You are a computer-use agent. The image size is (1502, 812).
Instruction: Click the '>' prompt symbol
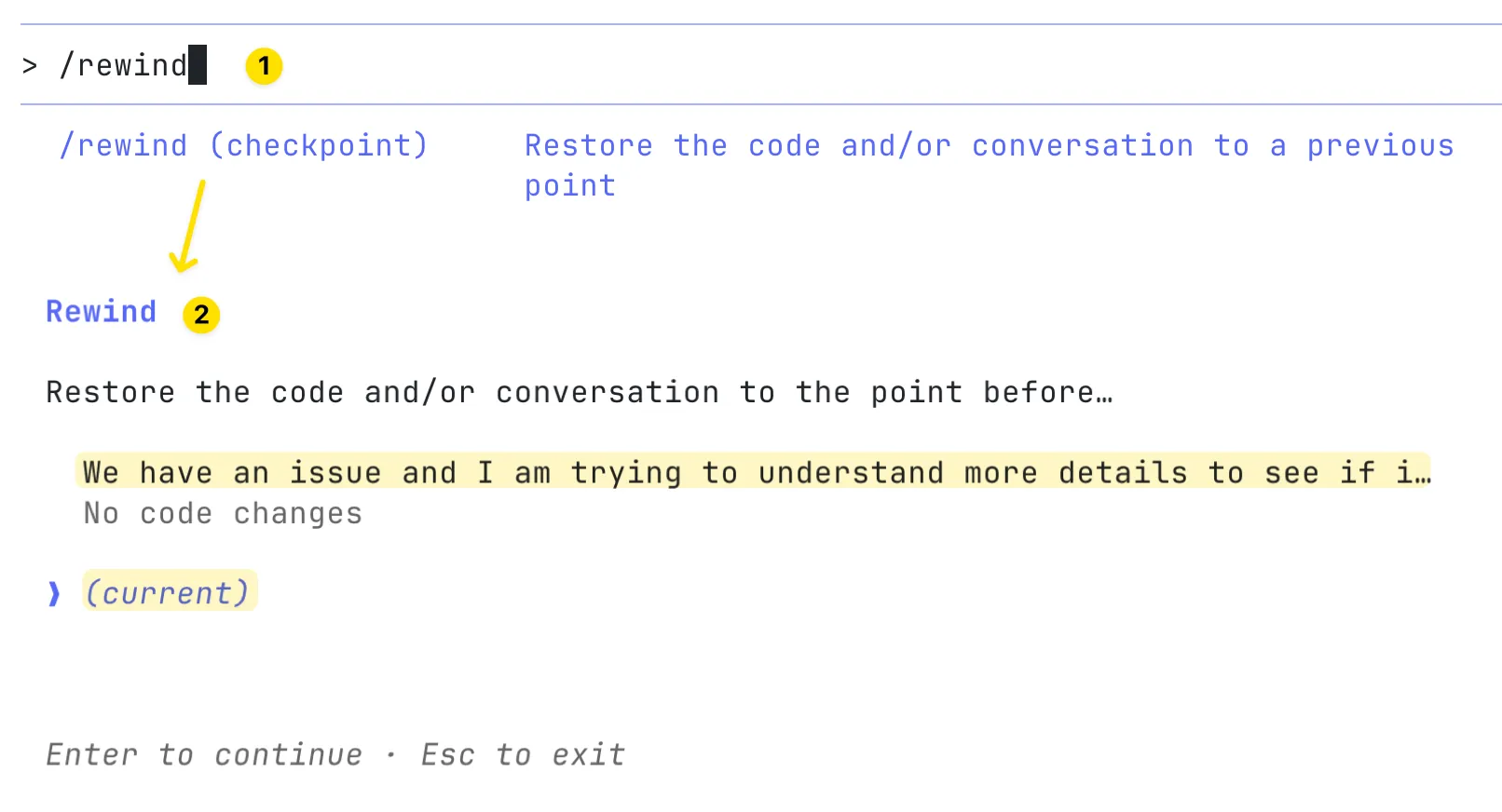[30, 66]
